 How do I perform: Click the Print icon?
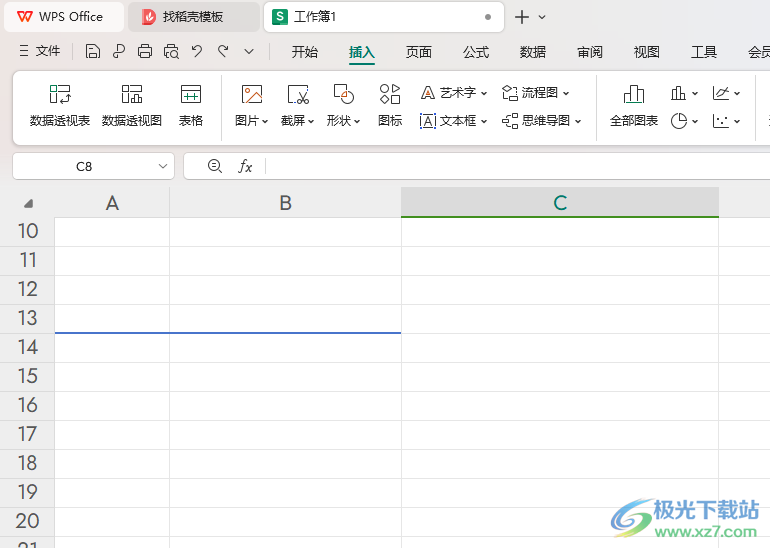[145, 51]
